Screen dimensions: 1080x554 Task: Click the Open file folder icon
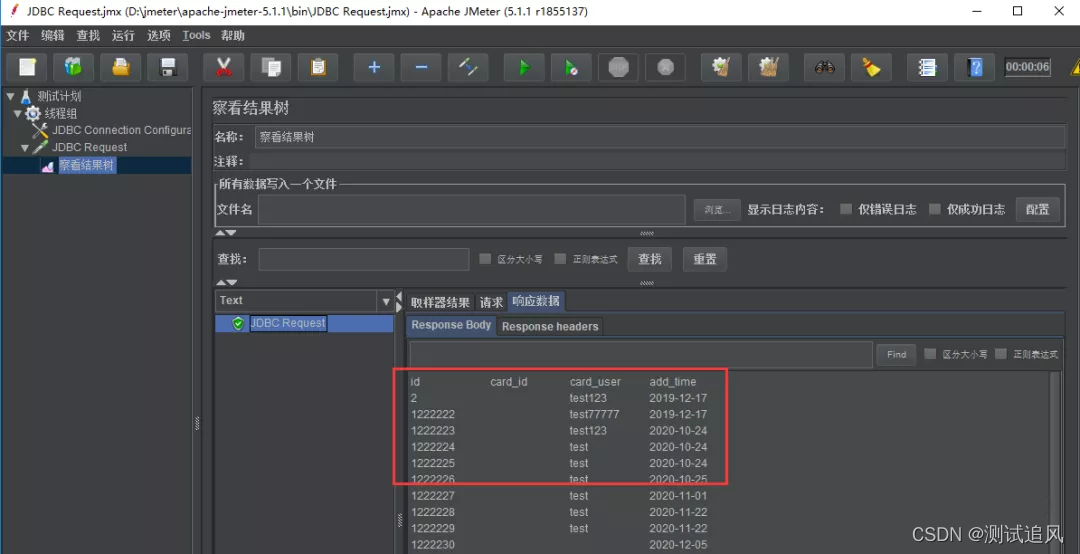(x=121, y=67)
